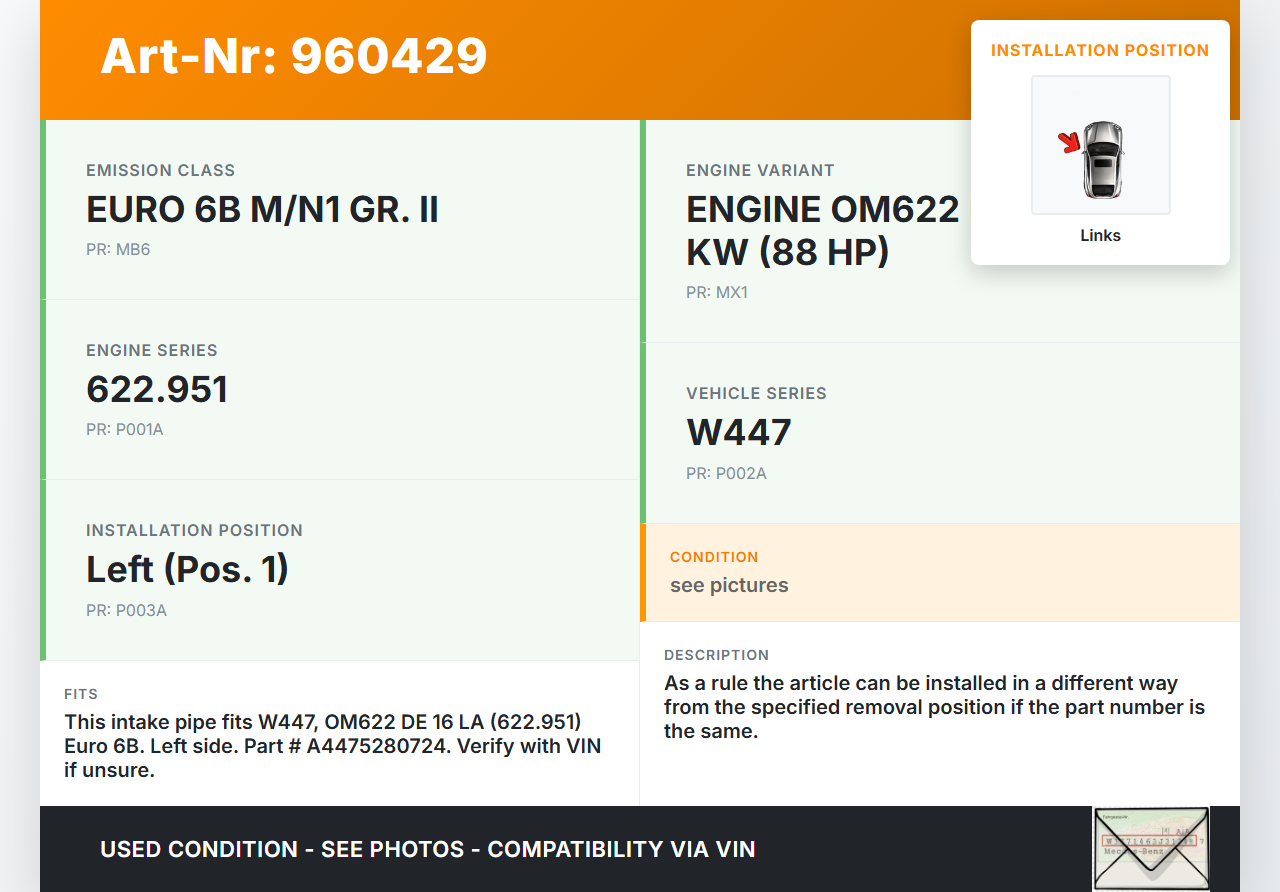Select the 'EURO 6B M/N1 GR. II' value
This screenshot has height=892, width=1280.
tap(262, 210)
